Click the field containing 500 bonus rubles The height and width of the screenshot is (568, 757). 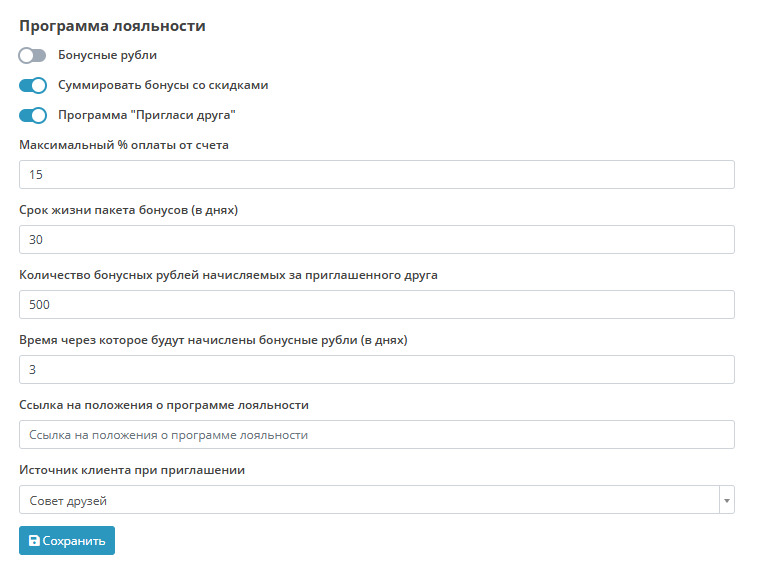376,305
